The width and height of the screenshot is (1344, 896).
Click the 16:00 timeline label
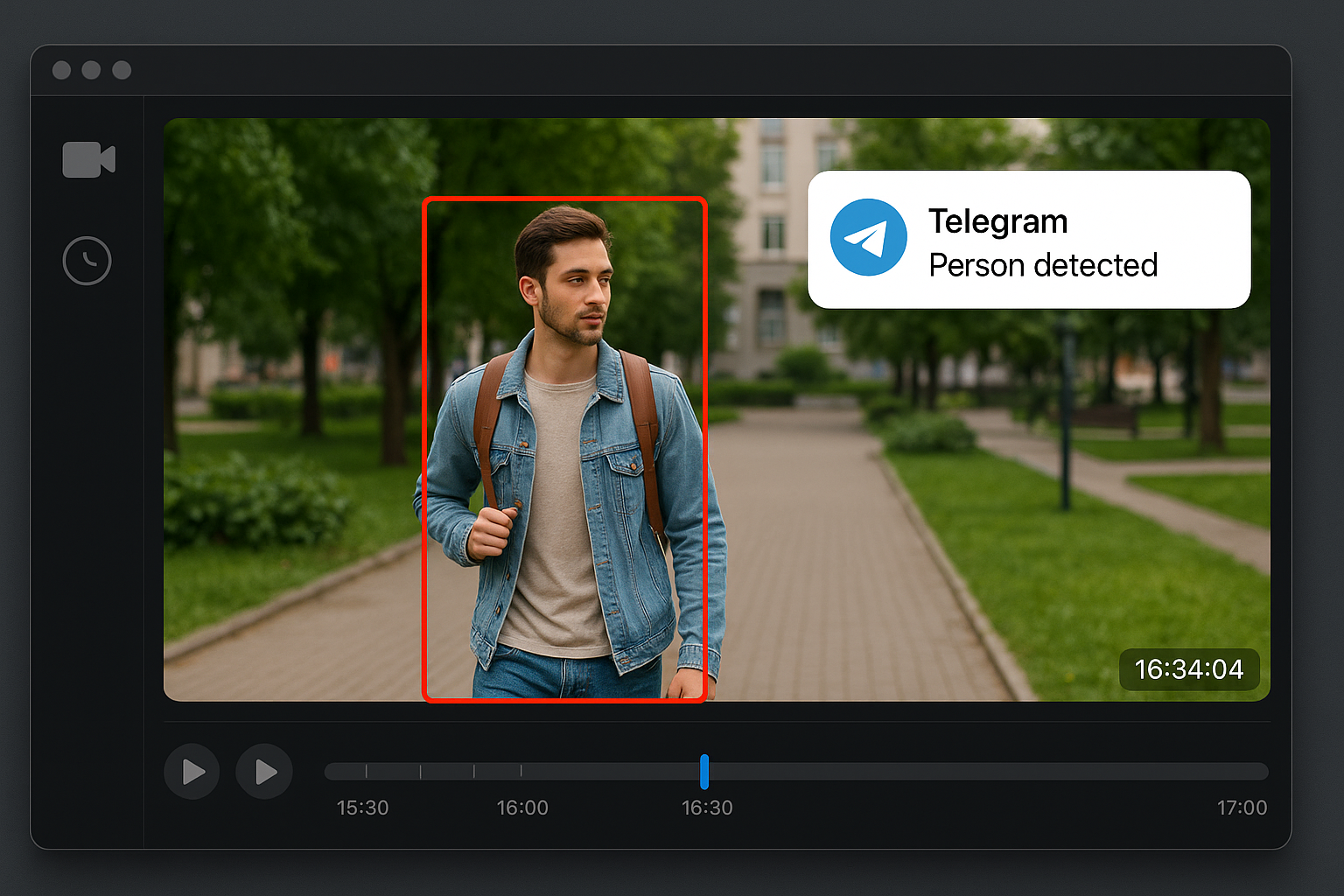point(522,808)
